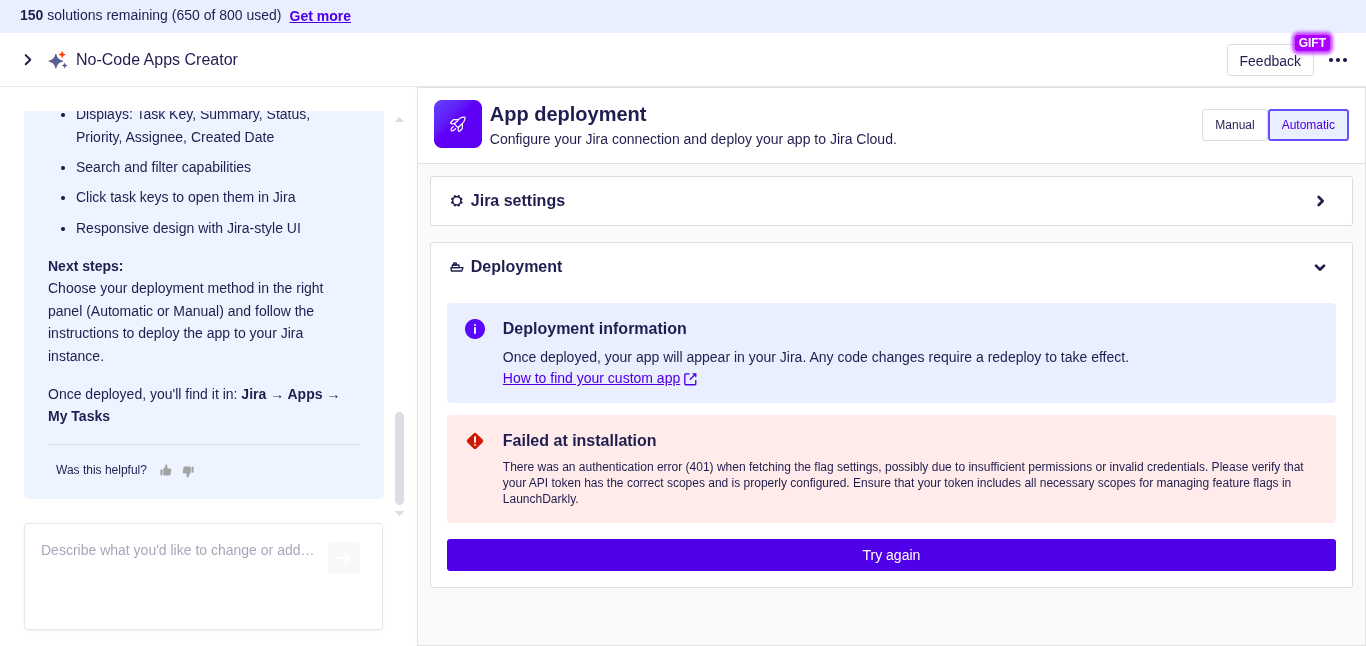1366x646 pixels.
Task: Click the GIFT badge
Action: pos(1311,43)
